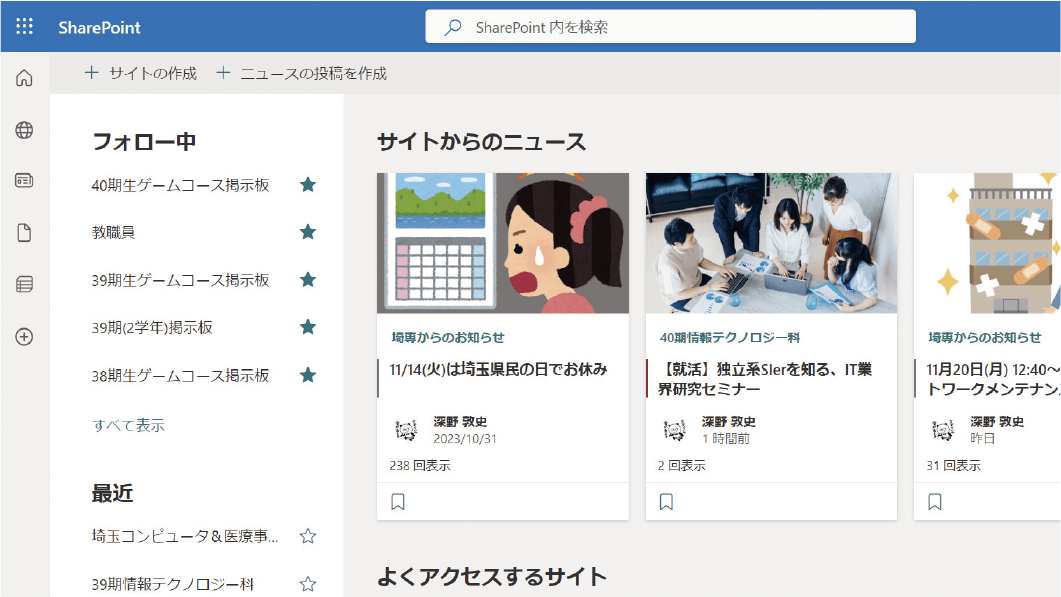Click 40期情報テクノロジー科 site label
This screenshot has height=597, width=1061.
730,337
